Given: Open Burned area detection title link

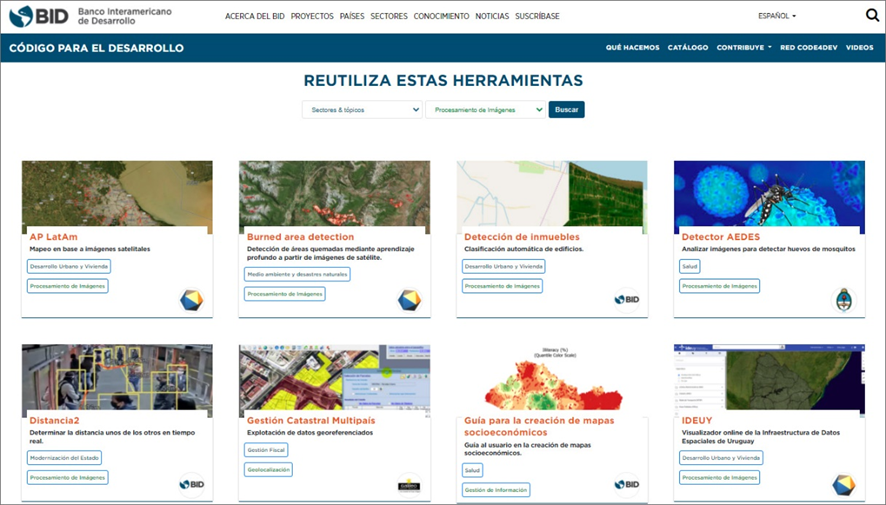Looking at the screenshot, I should [x=301, y=237].
